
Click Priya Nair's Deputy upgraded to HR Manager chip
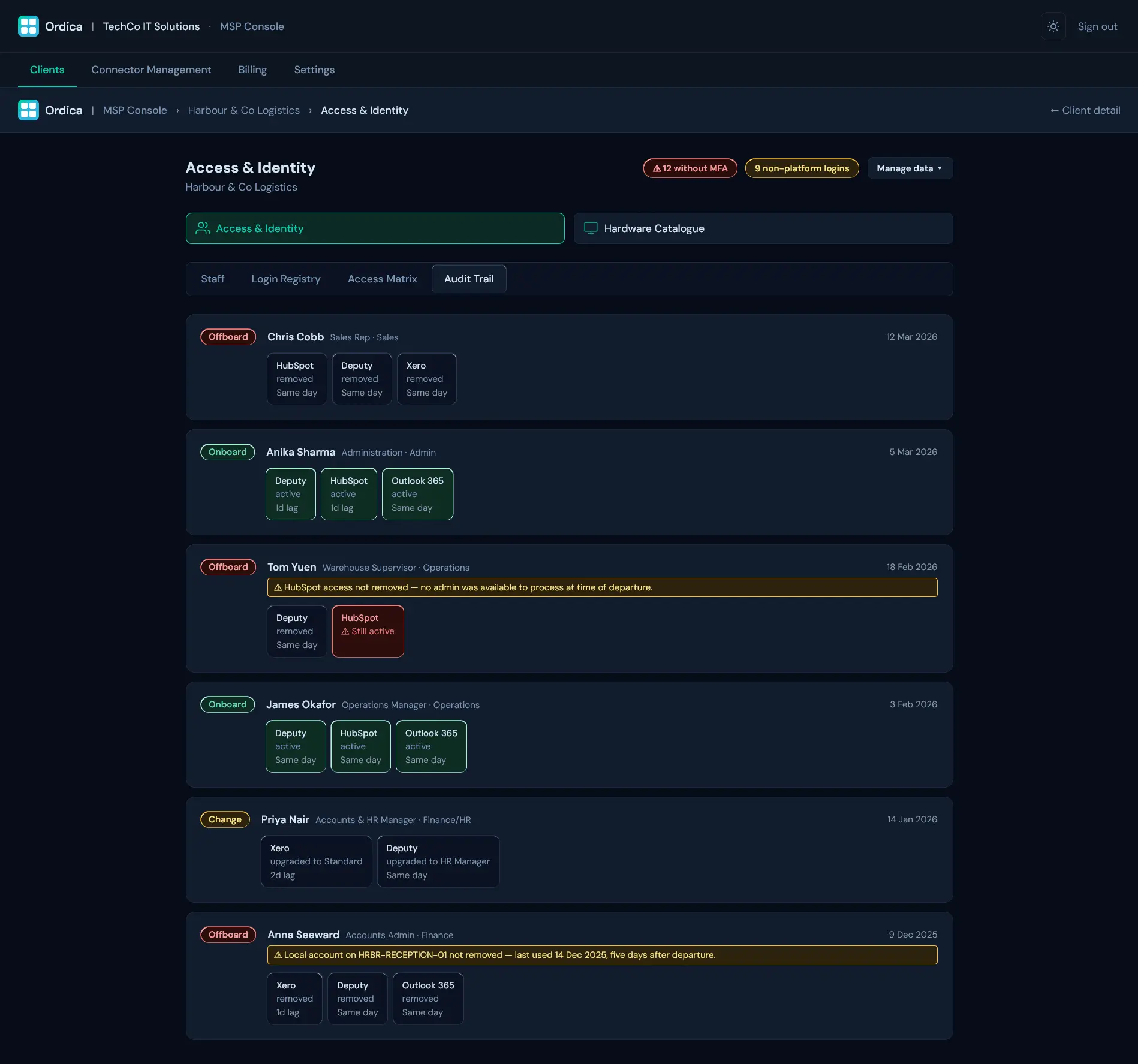(438, 861)
